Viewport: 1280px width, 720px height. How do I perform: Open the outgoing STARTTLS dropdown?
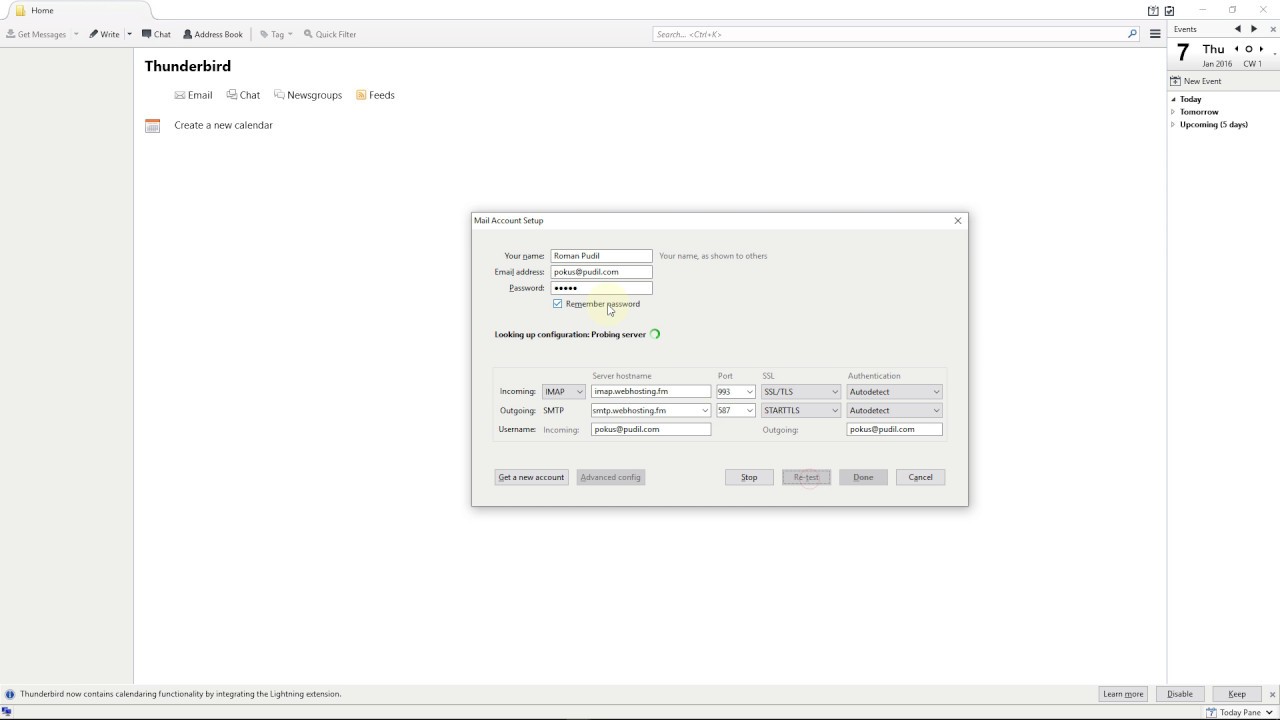pyautogui.click(x=801, y=410)
